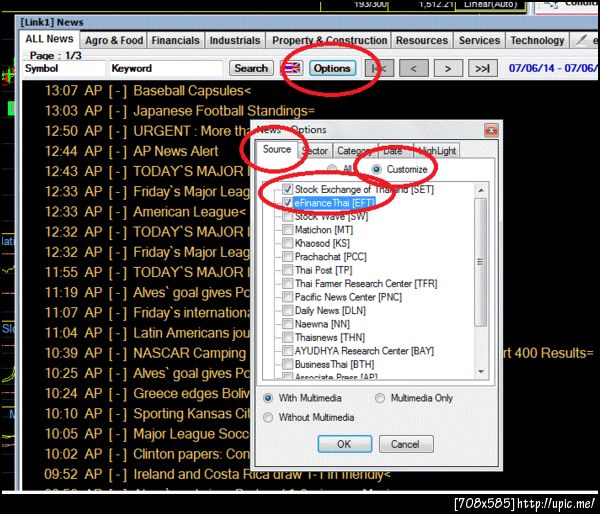Close the News Options dialog
Screen dimensions: 600x514
click(x=491, y=131)
